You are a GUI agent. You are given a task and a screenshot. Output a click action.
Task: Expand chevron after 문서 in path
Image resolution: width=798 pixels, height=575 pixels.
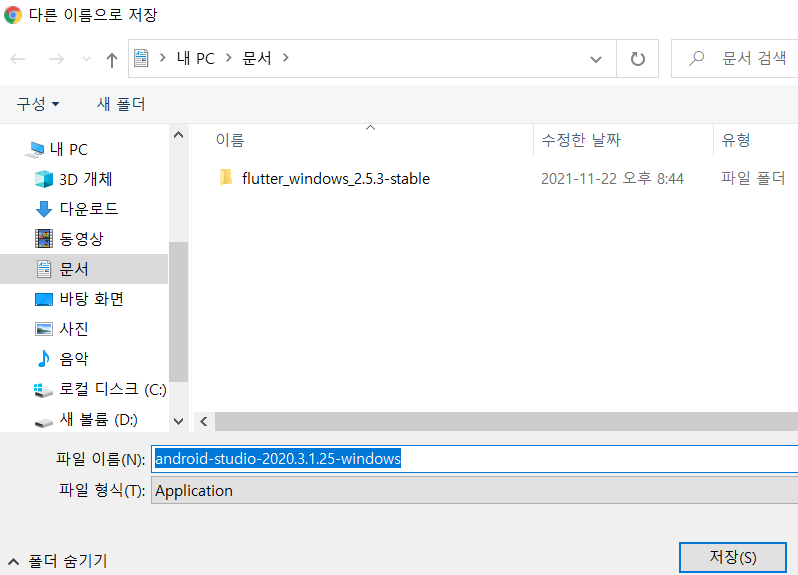point(286,59)
